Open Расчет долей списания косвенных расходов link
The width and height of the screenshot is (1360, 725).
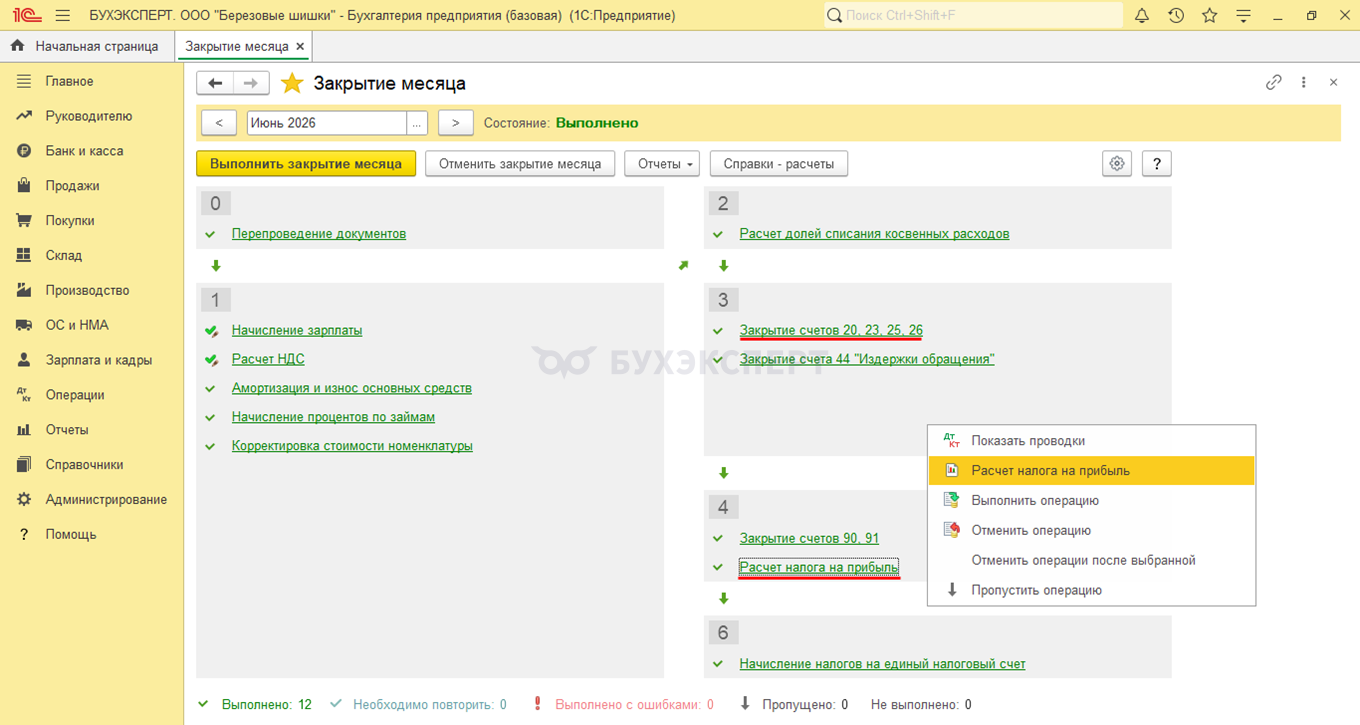click(875, 234)
